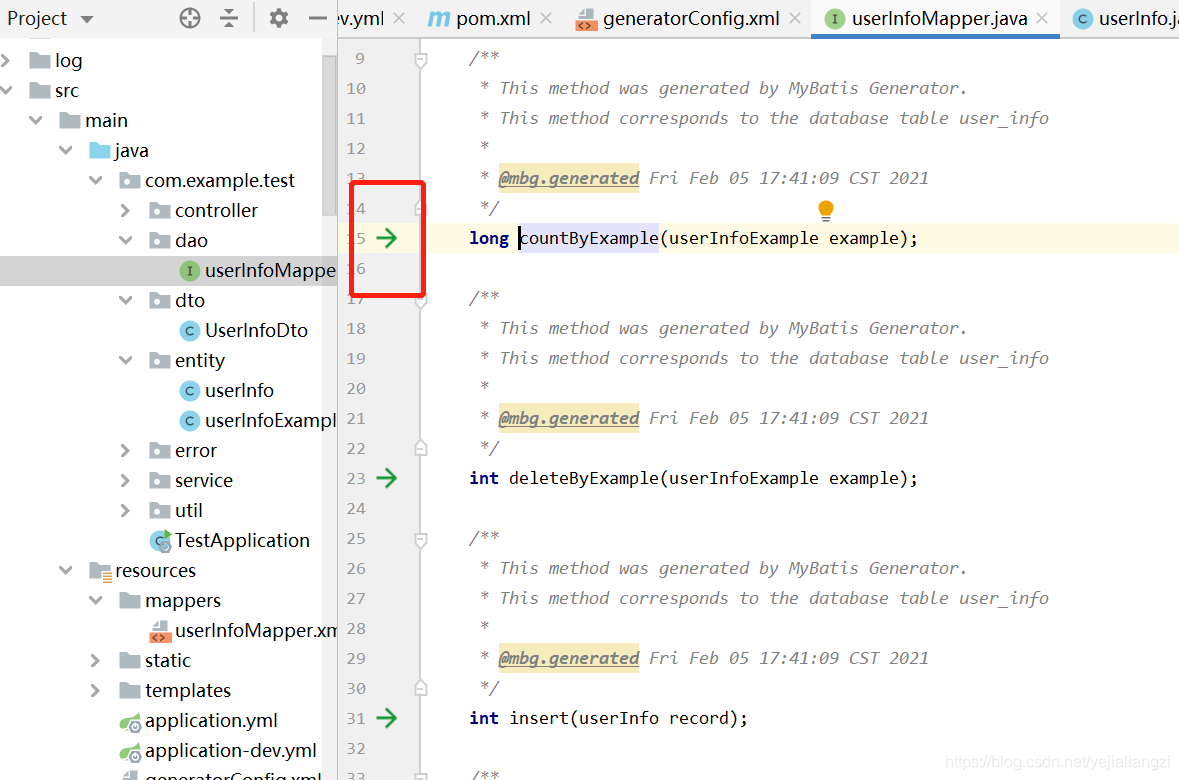
Task: Click @mbg.generated tag on line 29
Action: (568, 658)
